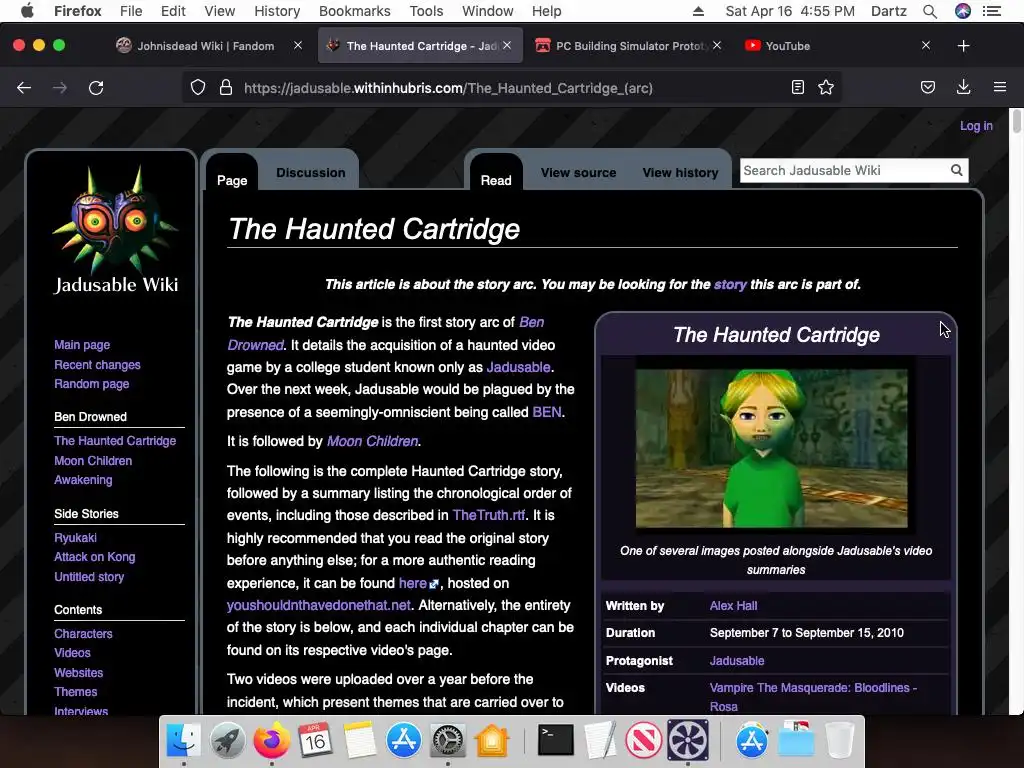Click the Log in link
The image size is (1024, 768).
click(x=976, y=125)
